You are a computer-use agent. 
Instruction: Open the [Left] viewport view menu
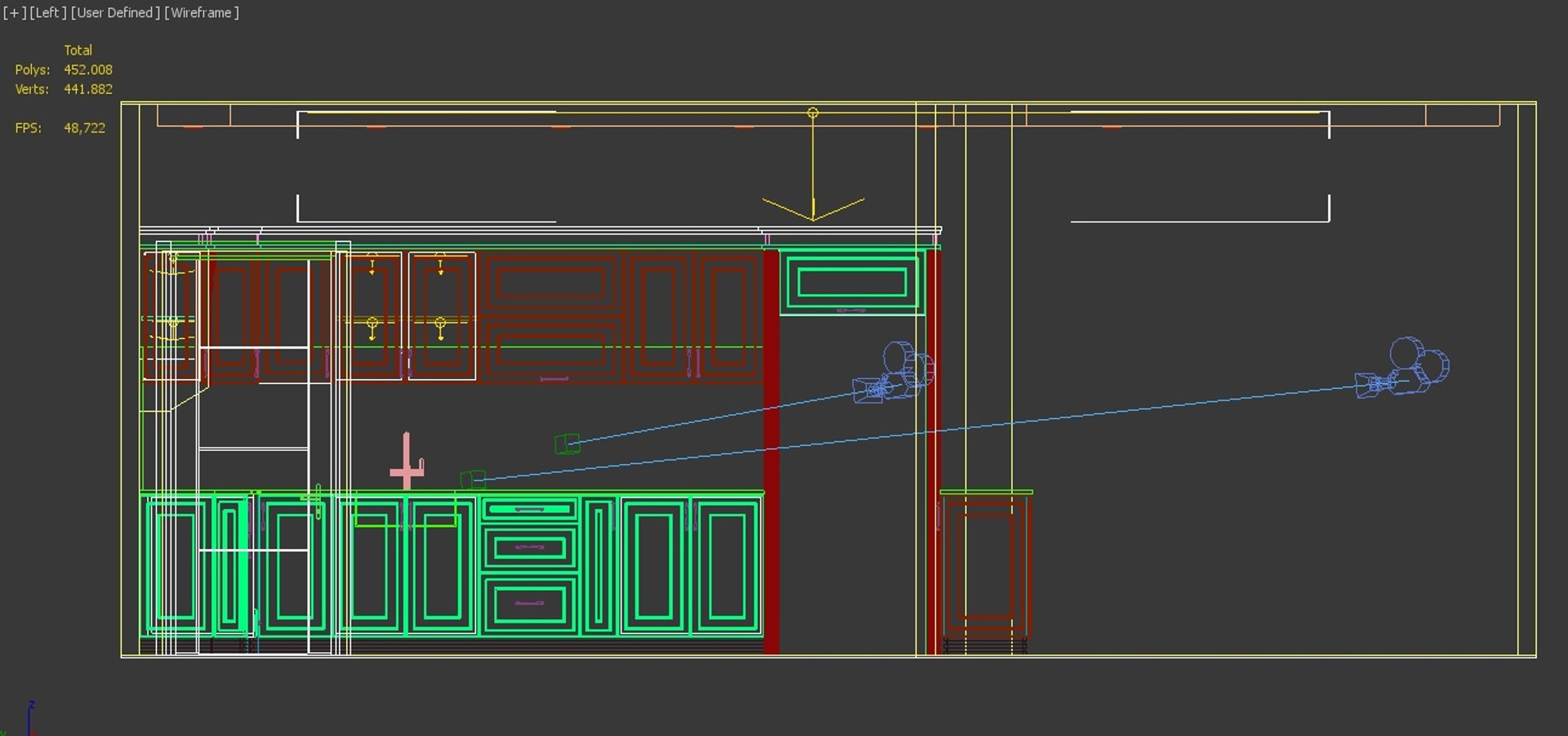coord(48,13)
